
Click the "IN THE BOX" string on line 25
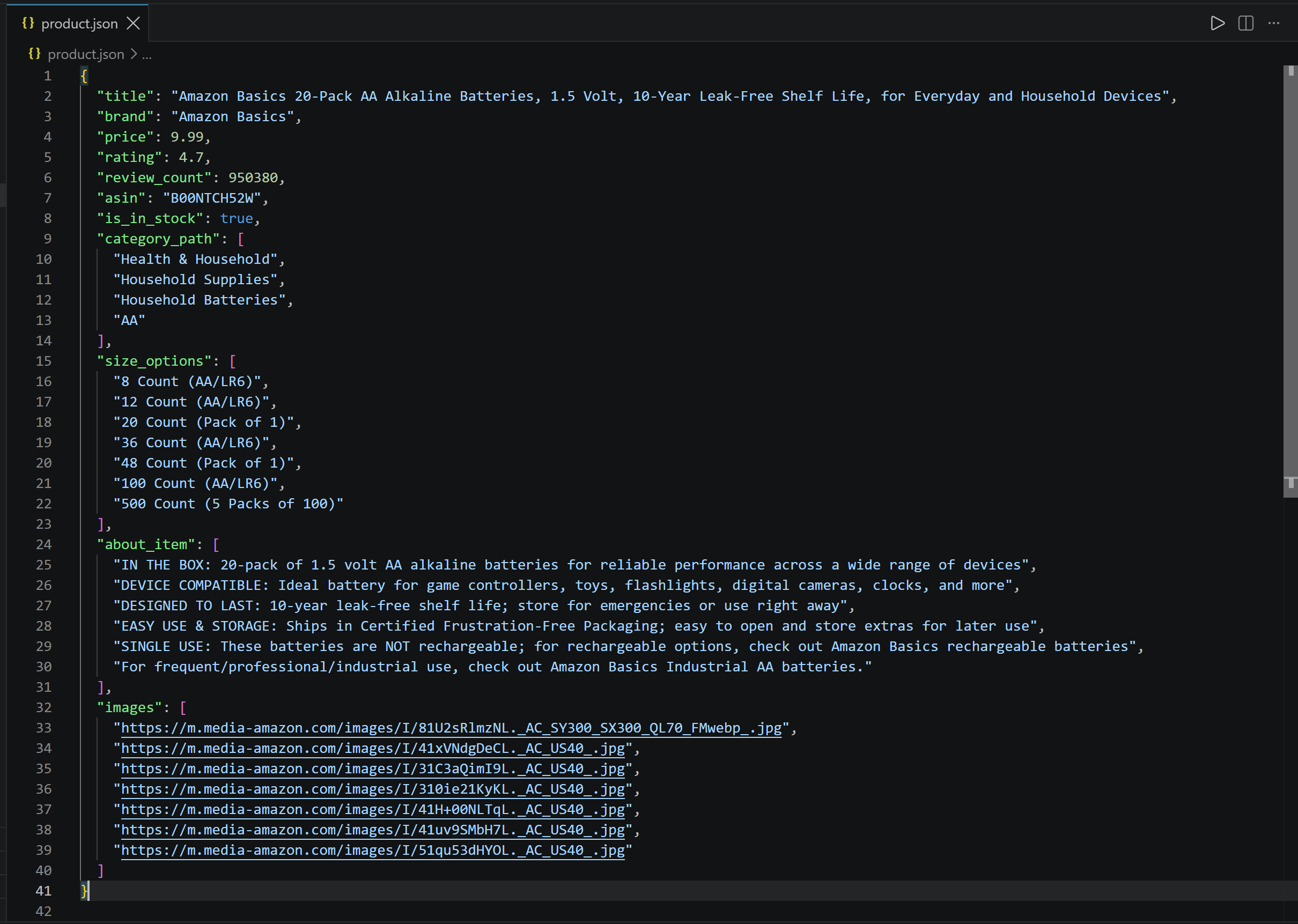click(x=571, y=565)
